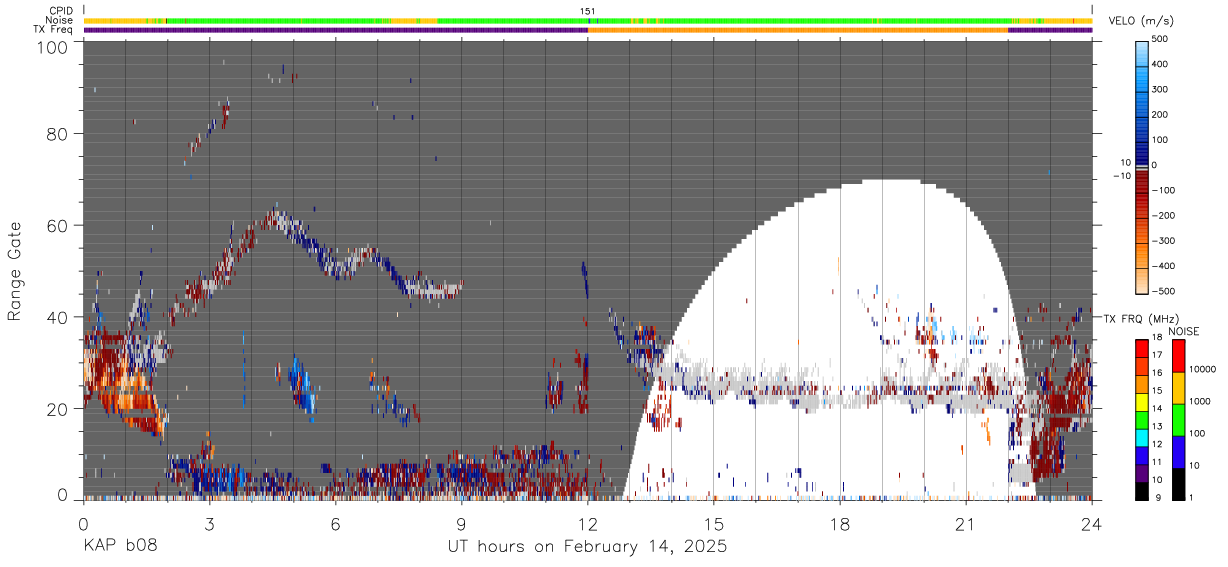Viewport: 1228px width, 567px height.
Task: Click the 'NOISE' legend title
Action: 1183,330
